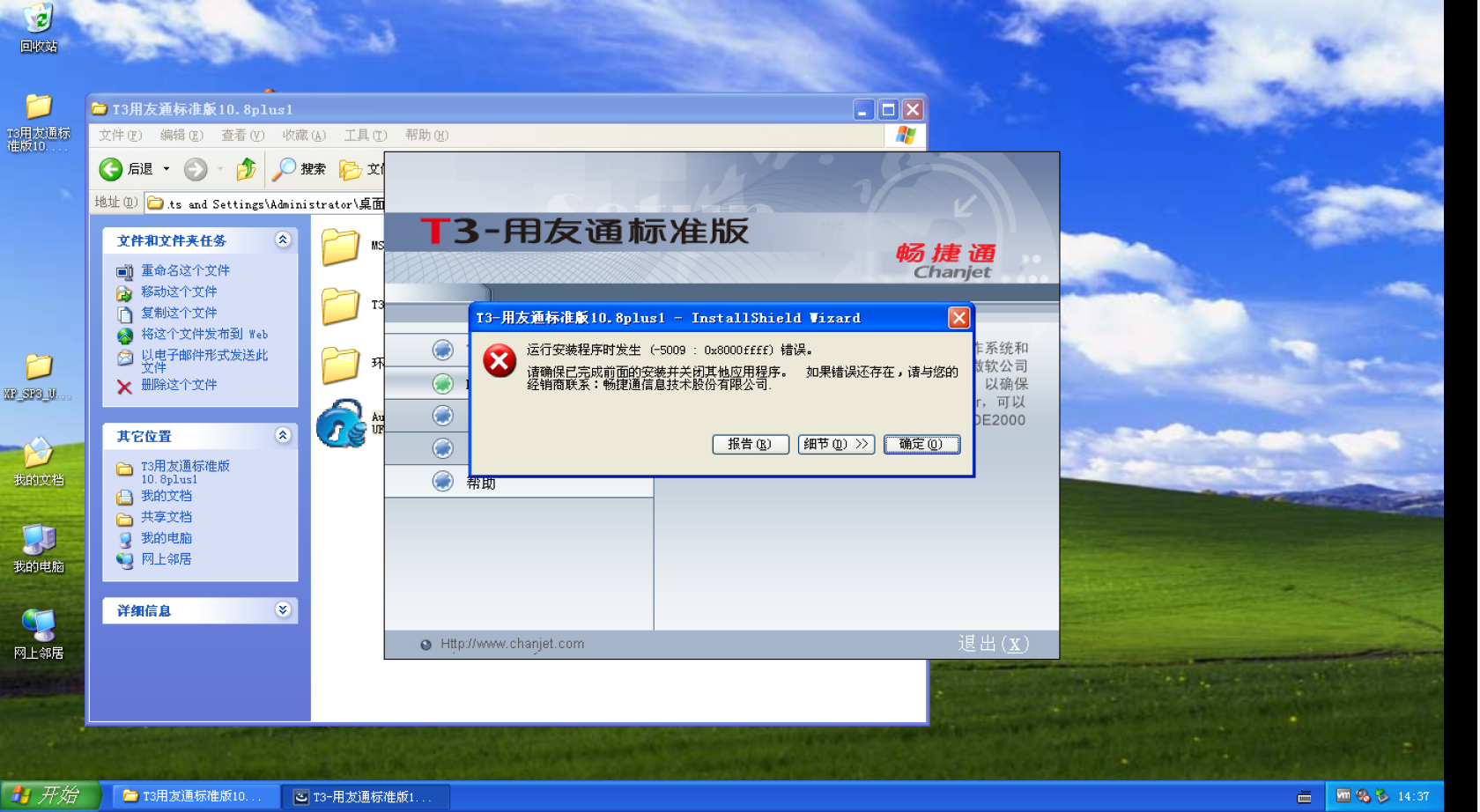The image size is (1480, 812).
Task: Click 将这个文件发布到 Web link
Action: [x=204, y=334]
